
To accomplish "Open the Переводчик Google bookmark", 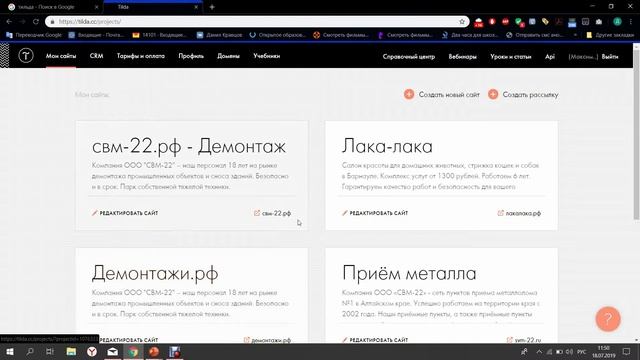I will 34,35.
